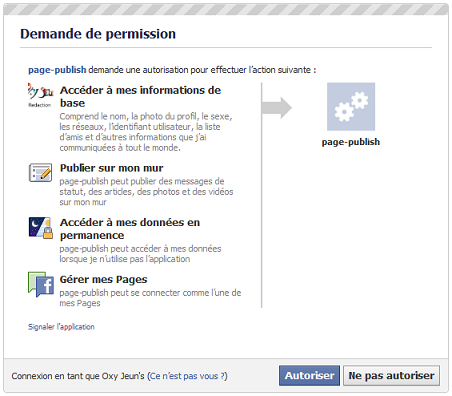Screen dimensions: 452x396
Task: Click the description starting 'Comprend le nom'
Action: tap(146, 132)
